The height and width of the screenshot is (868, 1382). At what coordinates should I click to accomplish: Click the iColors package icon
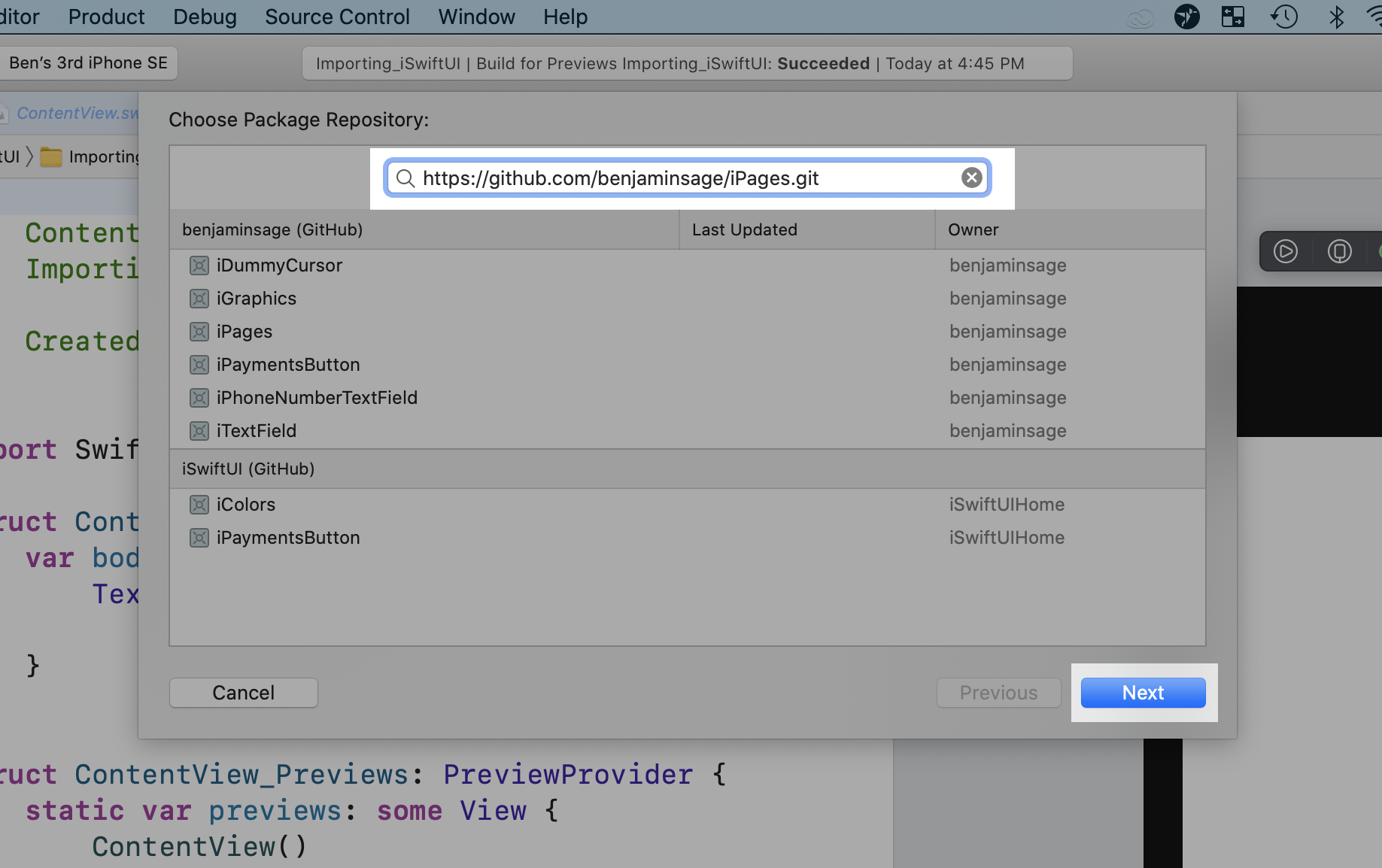pyautogui.click(x=199, y=505)
